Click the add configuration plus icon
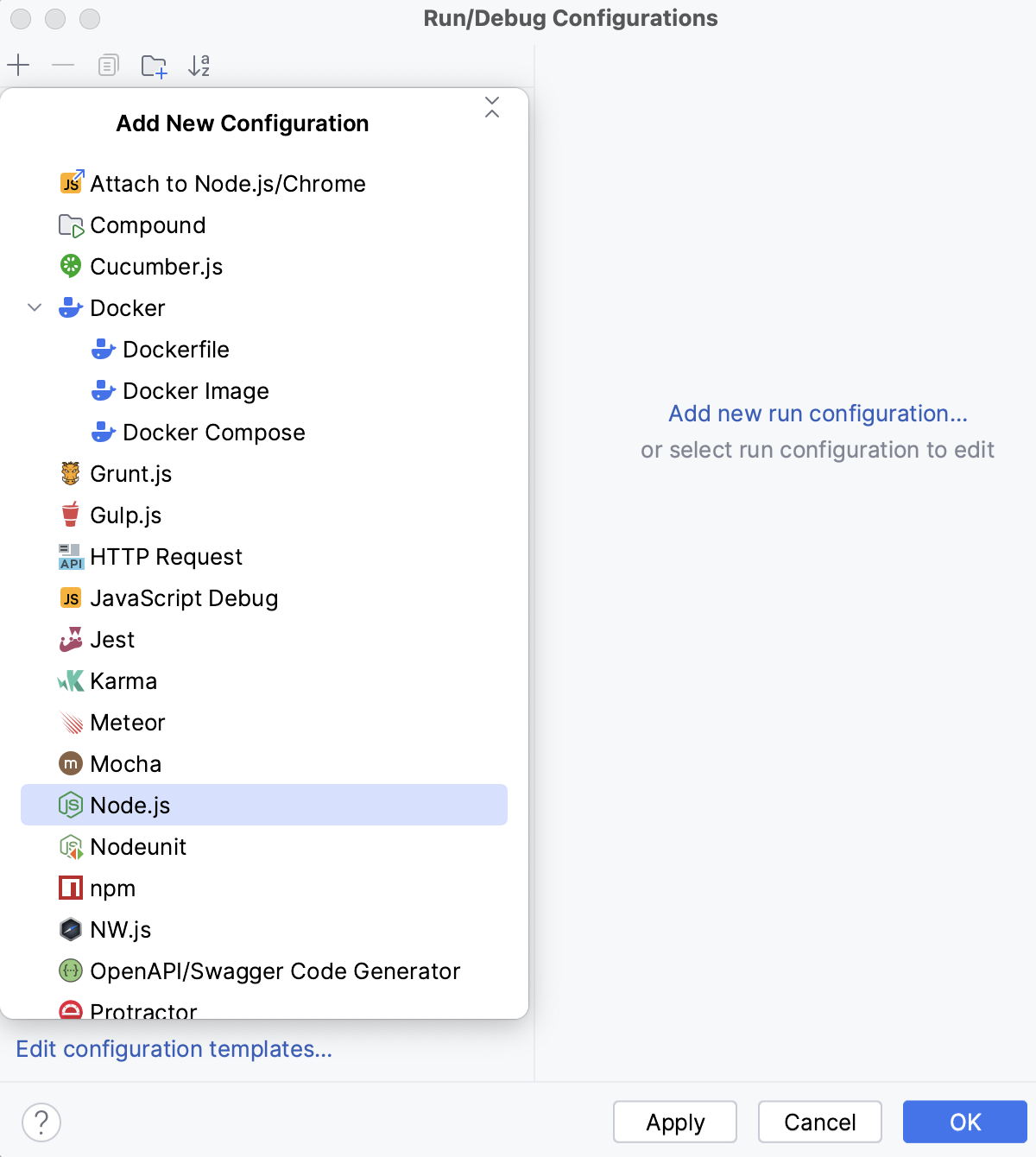This screenshot has height=1157, width=1036. pos(18,65)
